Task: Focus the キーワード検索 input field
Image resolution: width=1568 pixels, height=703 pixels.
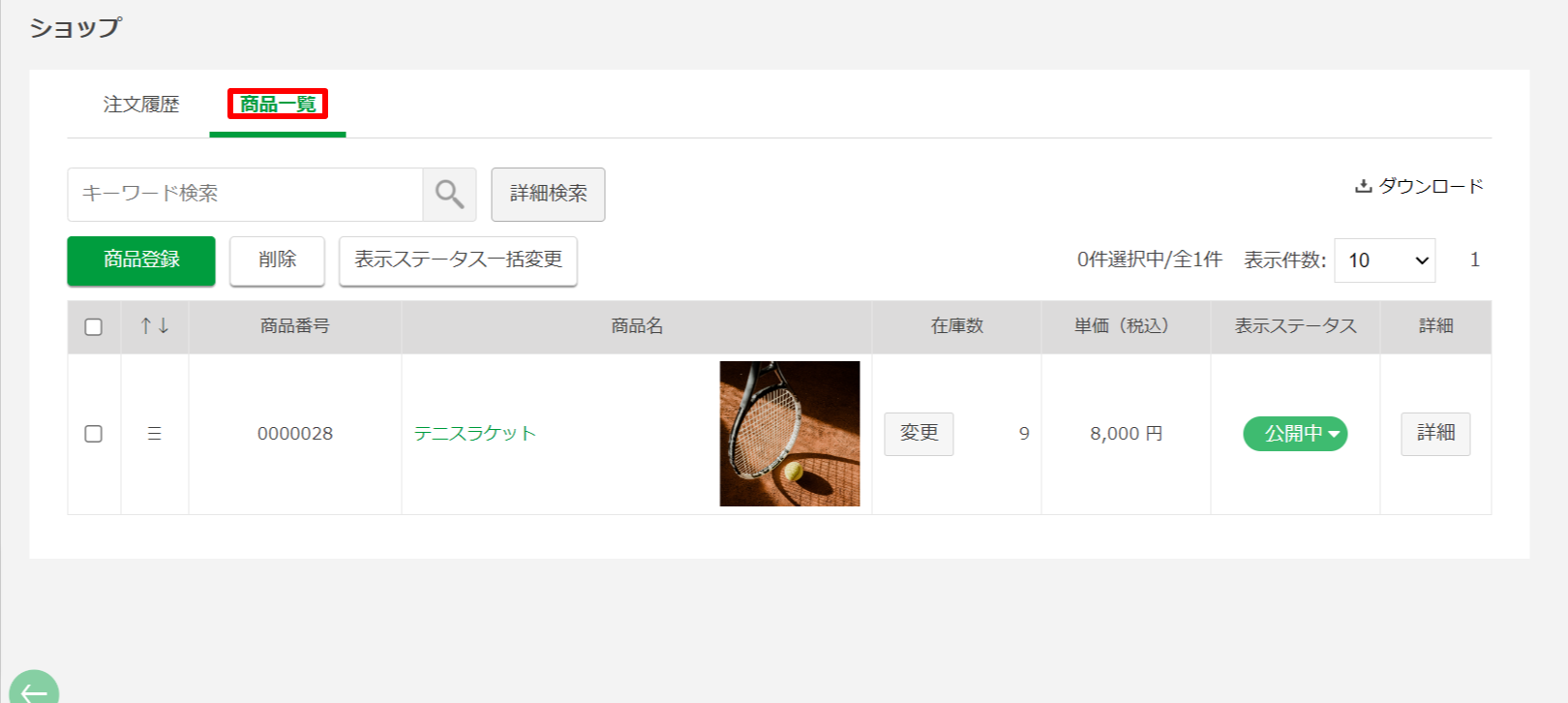Action: [x=245, y=194]
